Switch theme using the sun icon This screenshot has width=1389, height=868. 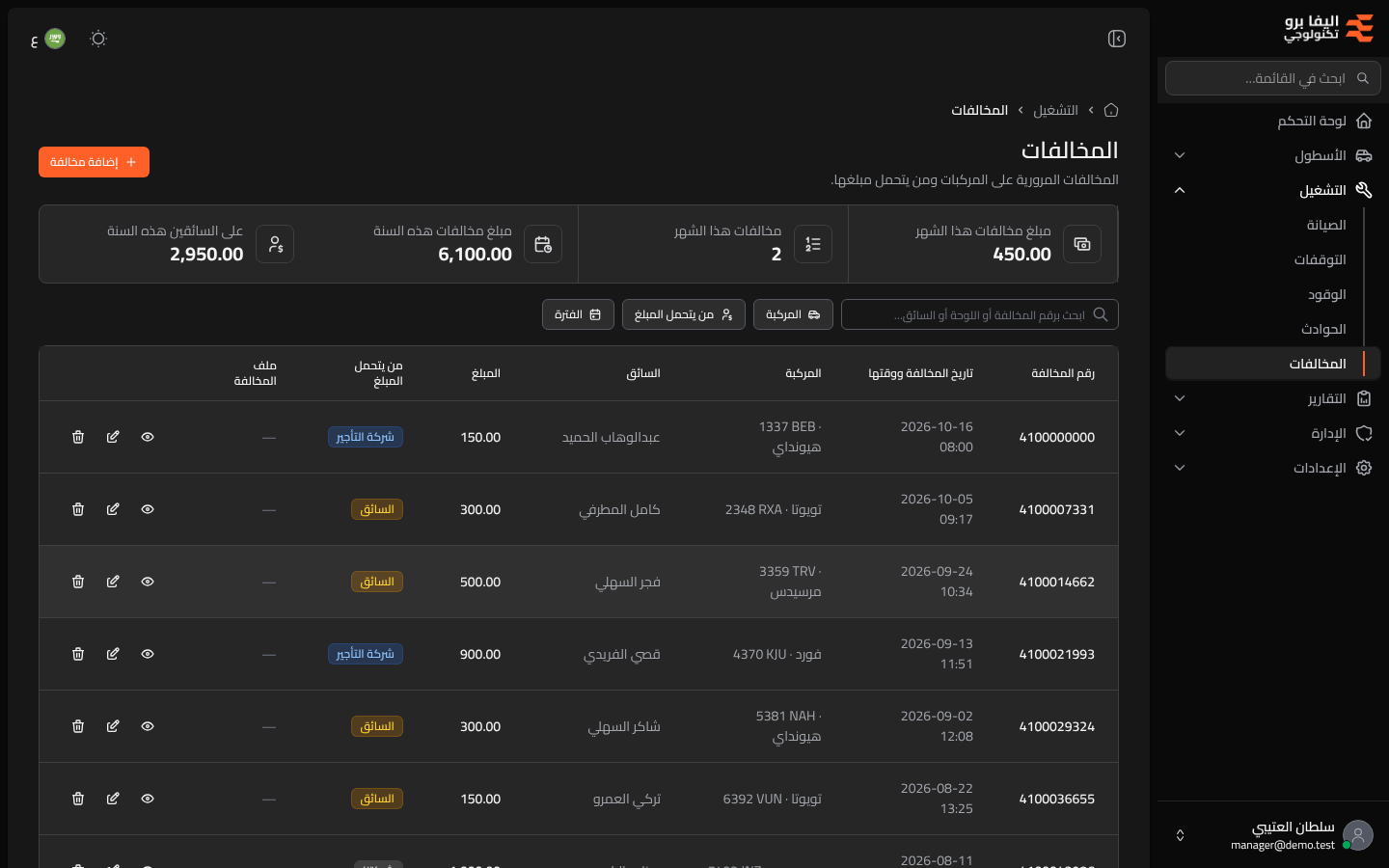tap(98, 39)
